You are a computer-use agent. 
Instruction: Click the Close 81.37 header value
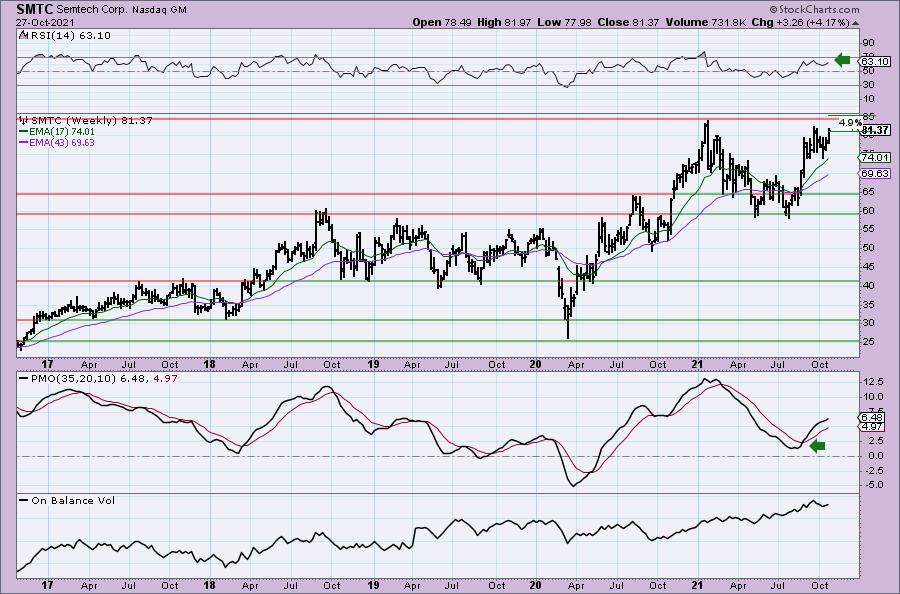627,22
